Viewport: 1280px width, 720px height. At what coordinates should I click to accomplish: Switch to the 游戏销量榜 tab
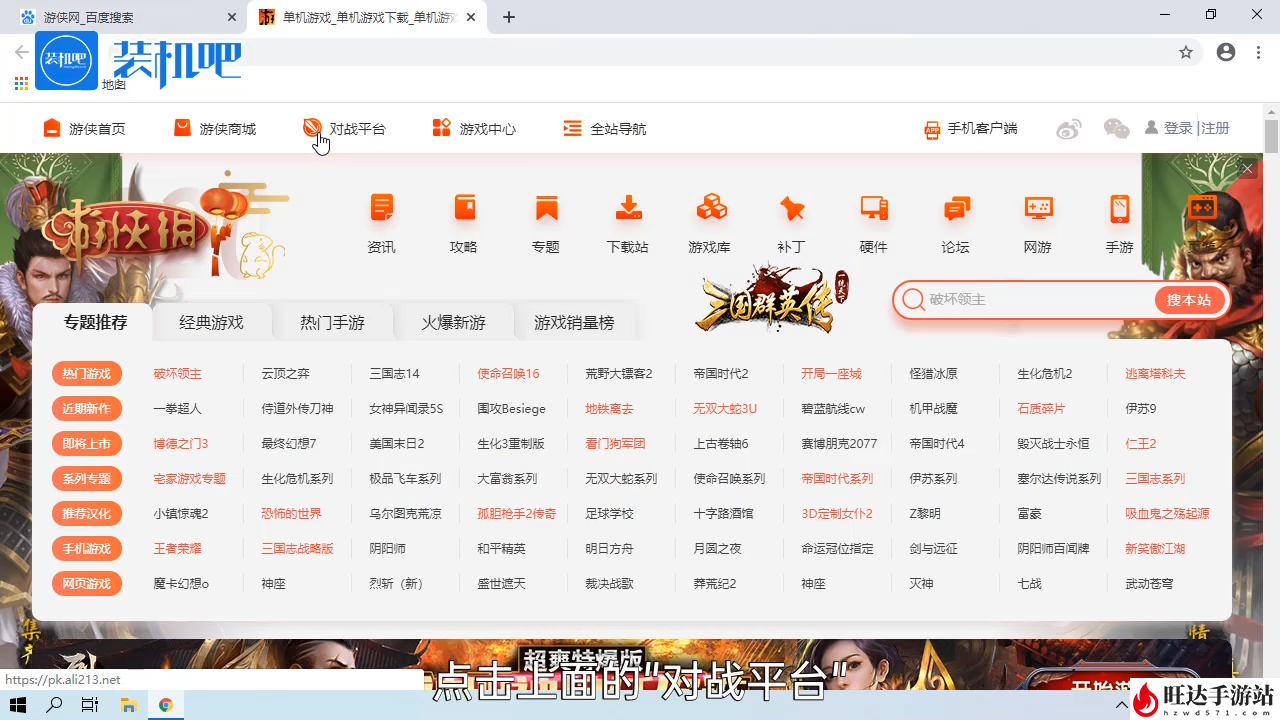pyautogui.click(x=574, y=322)
